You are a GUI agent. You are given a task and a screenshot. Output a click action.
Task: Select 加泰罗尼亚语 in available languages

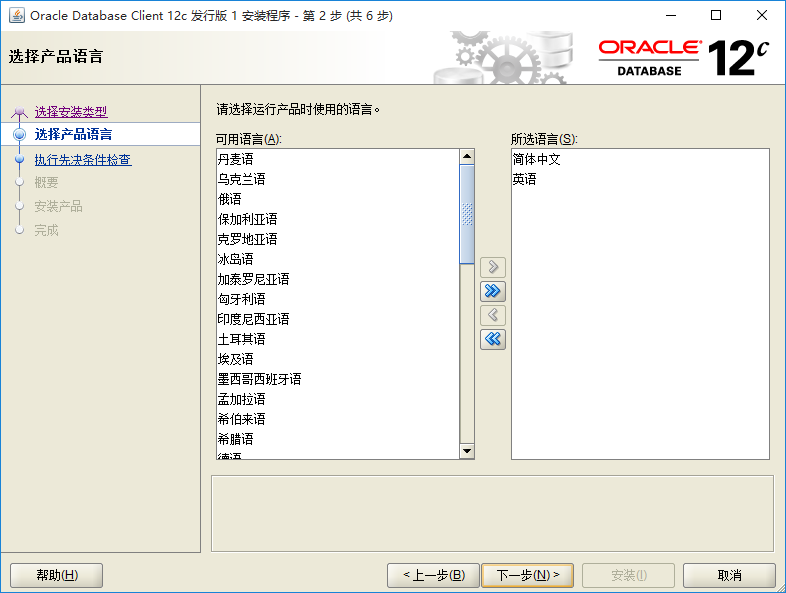pyautogui.click(x=338, y=279)
